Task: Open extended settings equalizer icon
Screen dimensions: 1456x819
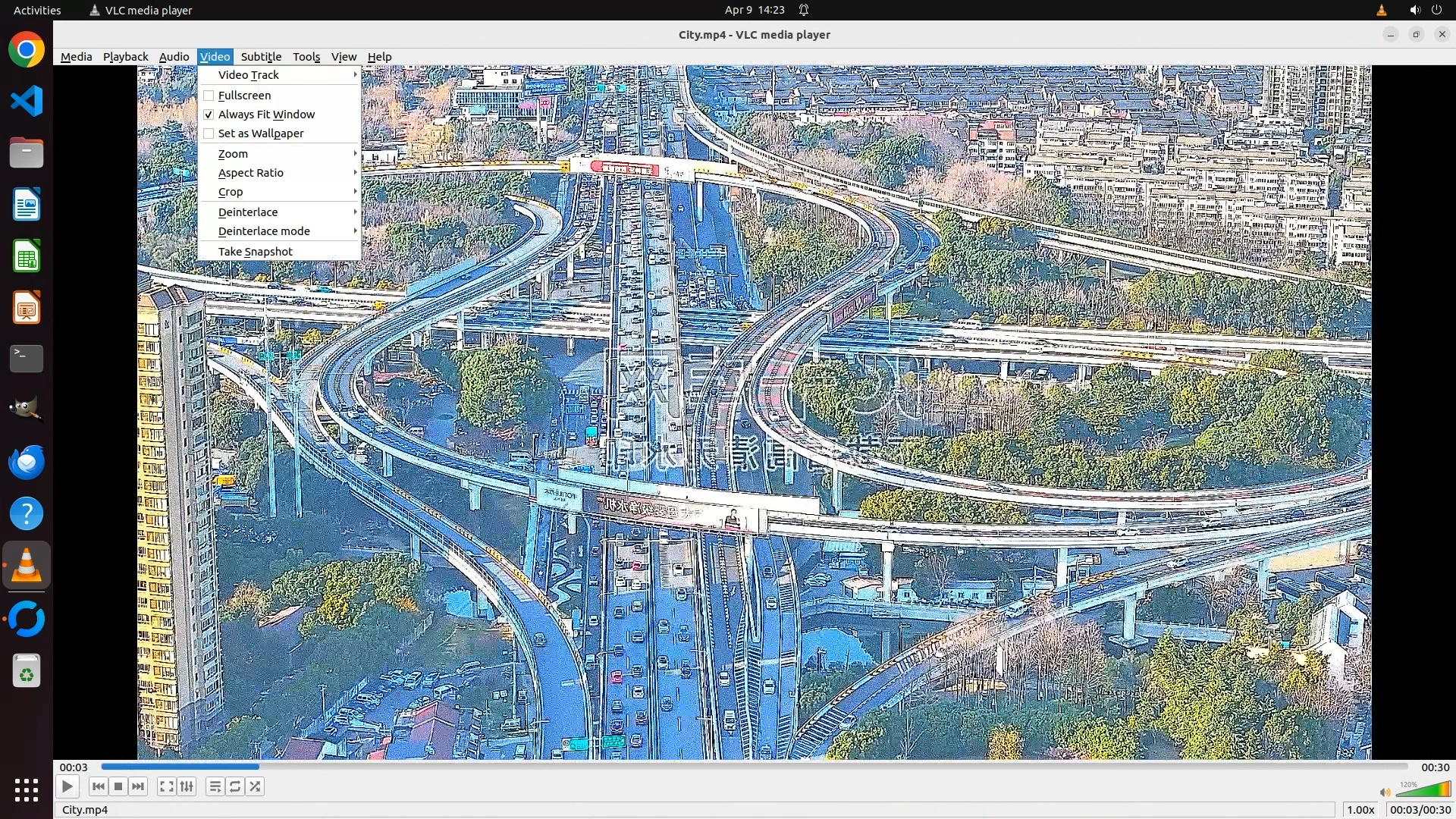Action: click(187, 786)
